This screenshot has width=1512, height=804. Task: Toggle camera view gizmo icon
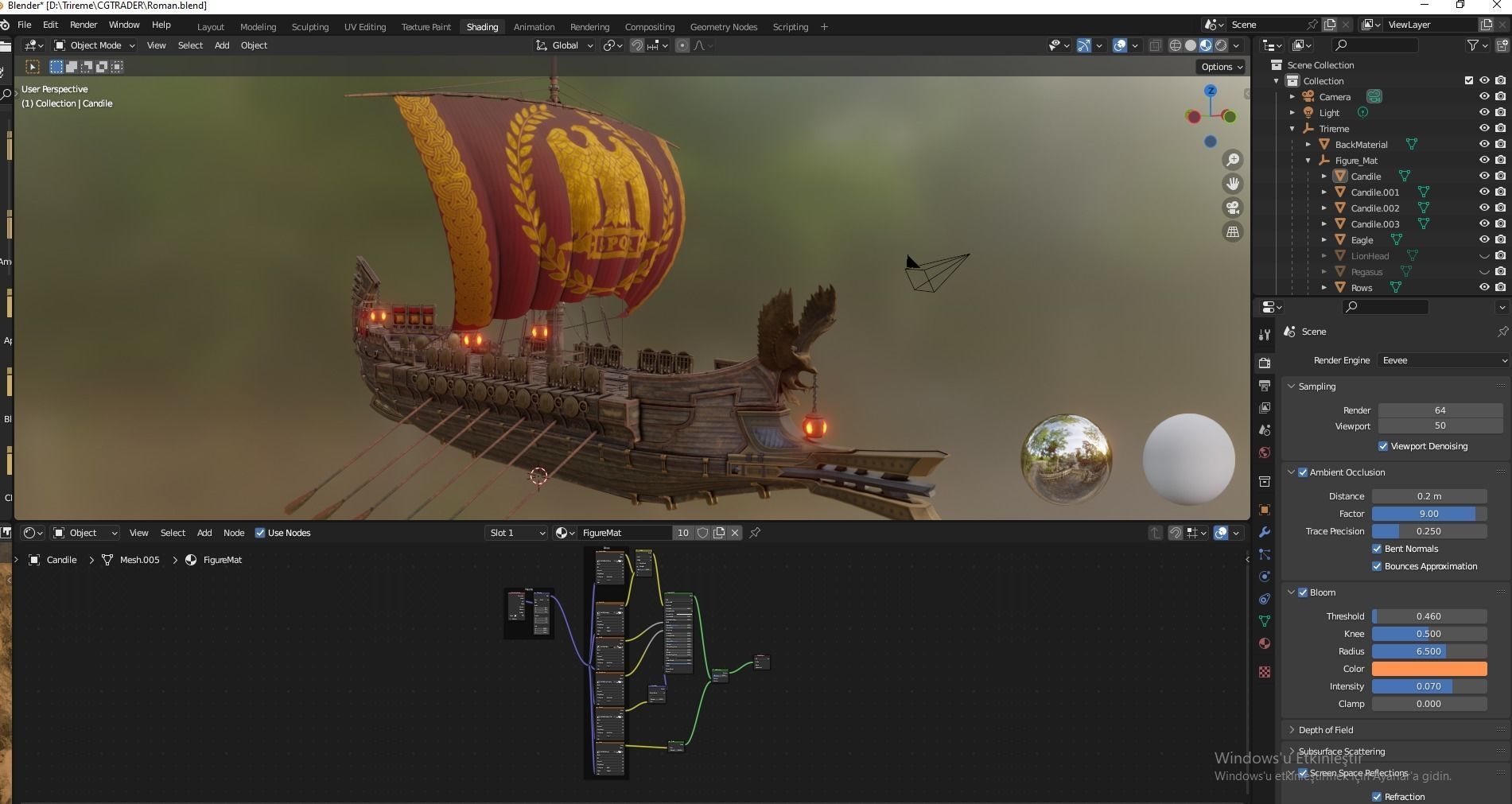click(x=1233, y=208)
